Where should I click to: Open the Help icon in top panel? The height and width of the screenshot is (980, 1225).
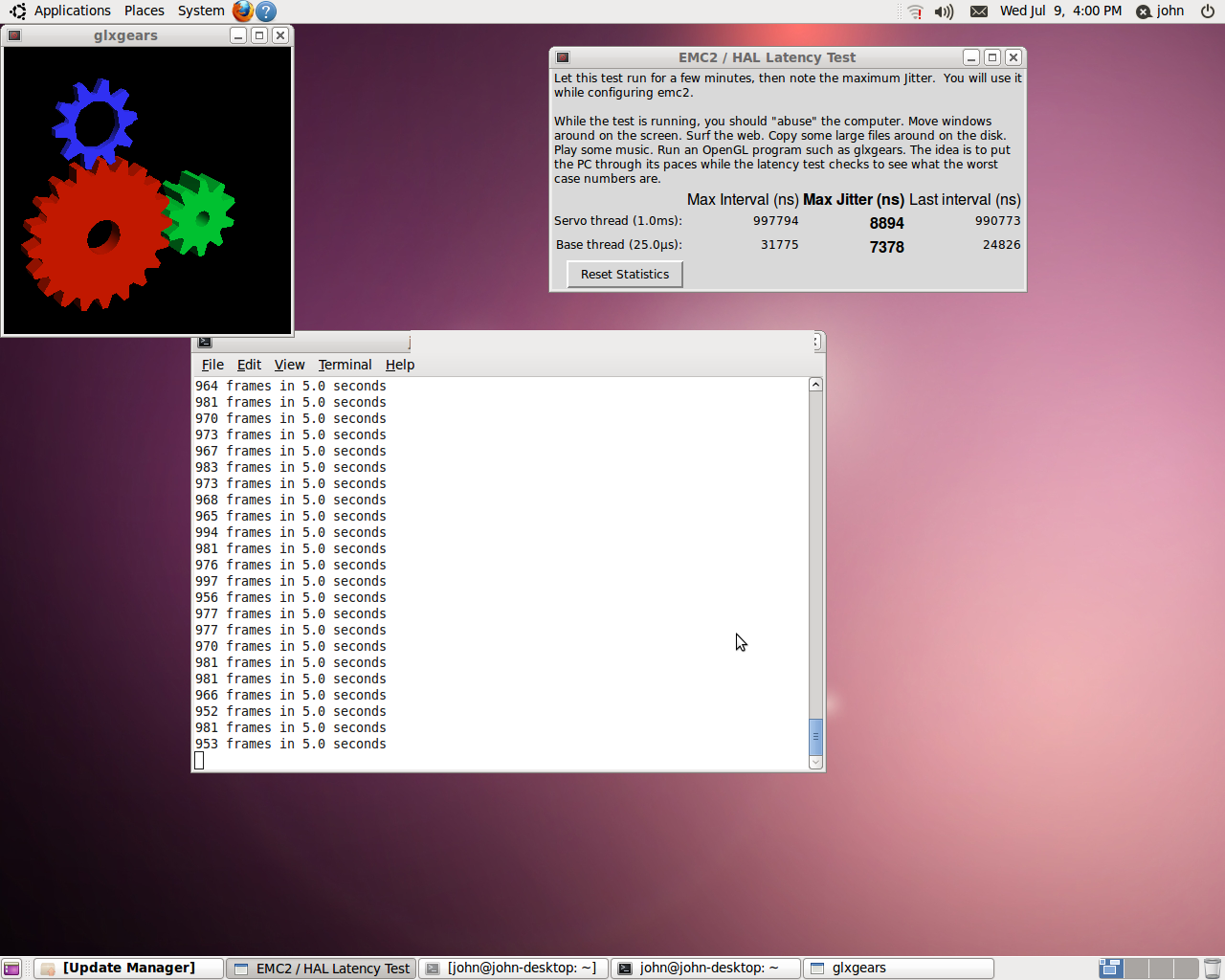click(x=267, y=11)
